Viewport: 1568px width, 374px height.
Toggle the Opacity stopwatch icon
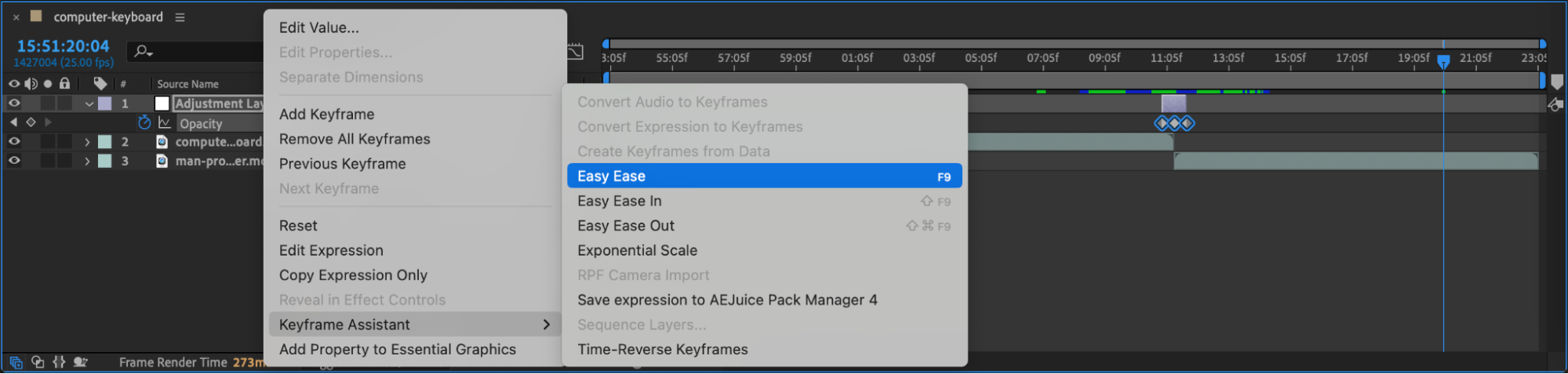[x=144, y=123]
